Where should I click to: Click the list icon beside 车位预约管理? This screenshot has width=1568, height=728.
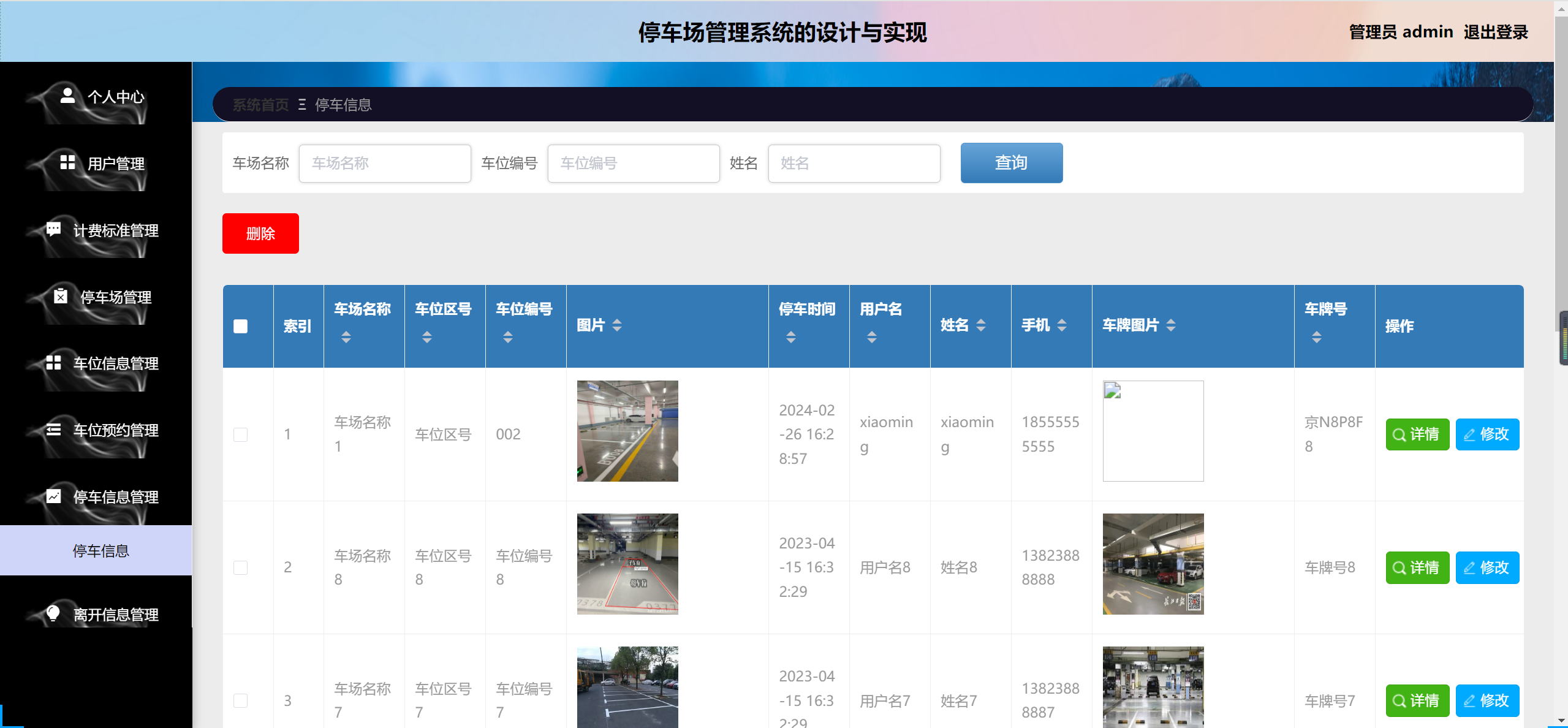[53, 430]
